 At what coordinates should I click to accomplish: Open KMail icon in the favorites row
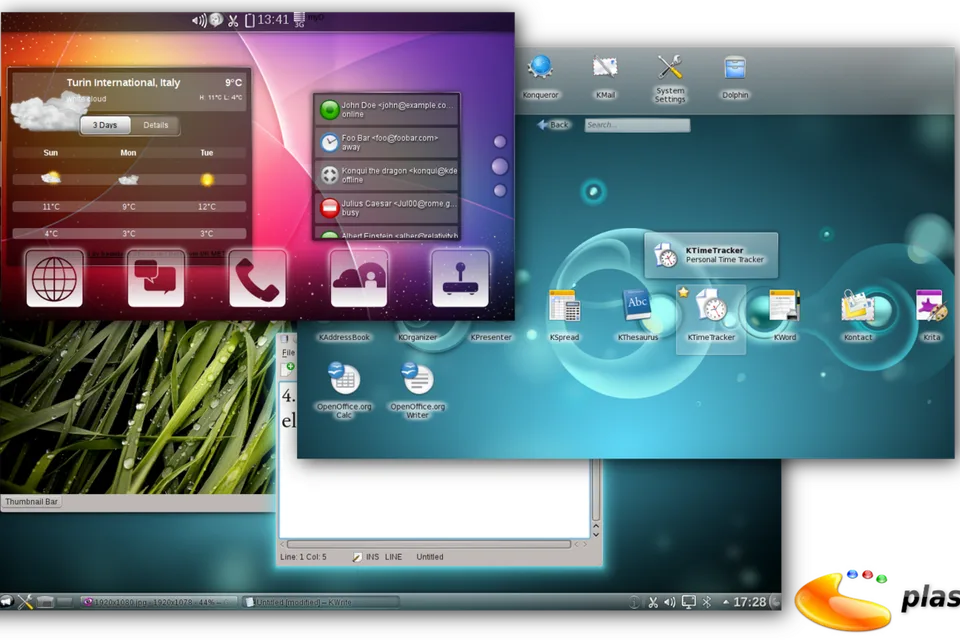point(605,69)
